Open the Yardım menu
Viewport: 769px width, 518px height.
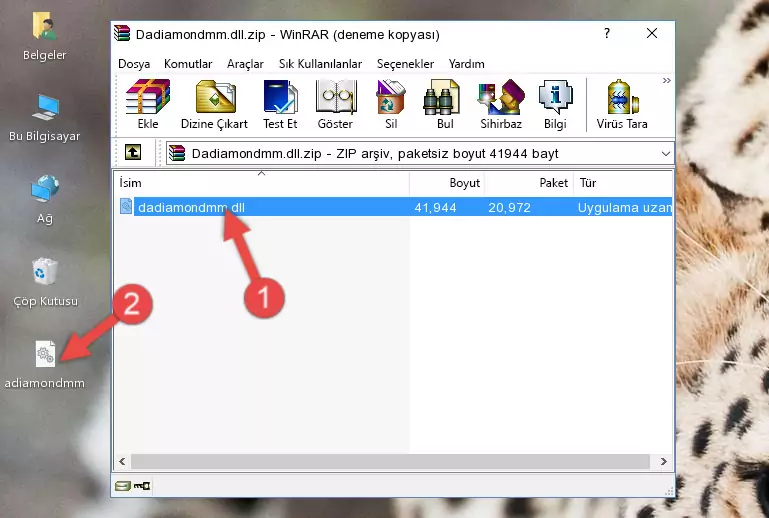[x=466, y=64]
